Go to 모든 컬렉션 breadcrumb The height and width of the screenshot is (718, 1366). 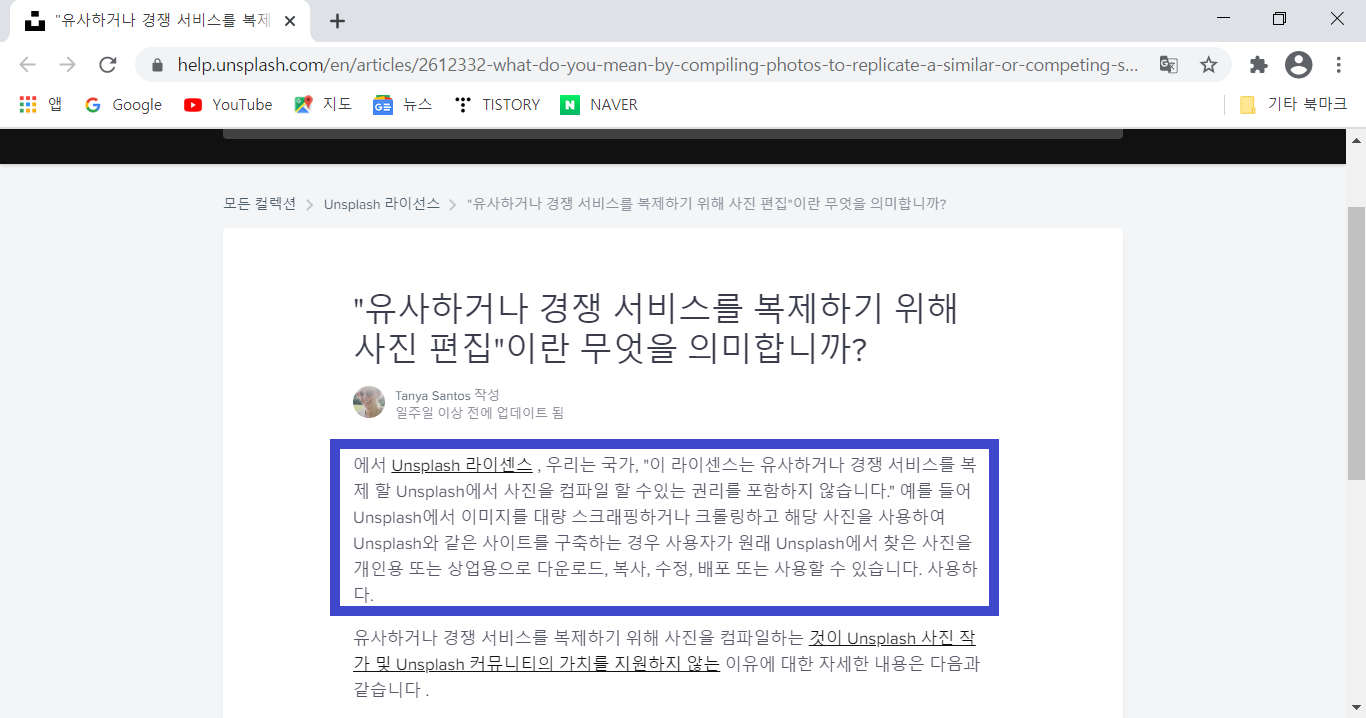tap(260, 204)
